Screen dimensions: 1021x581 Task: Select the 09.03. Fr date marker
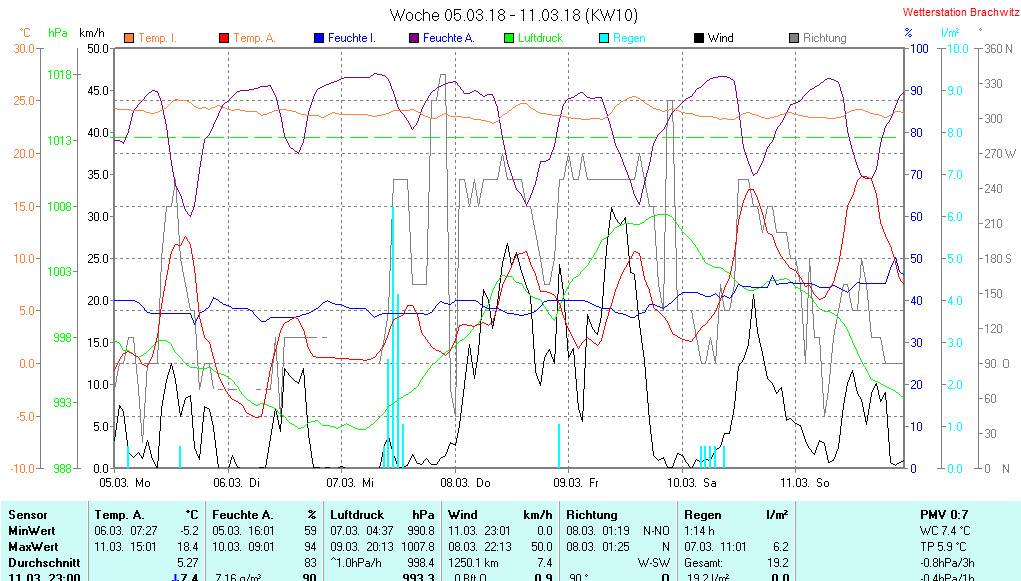pyautogui.click(x=579, y=482)
